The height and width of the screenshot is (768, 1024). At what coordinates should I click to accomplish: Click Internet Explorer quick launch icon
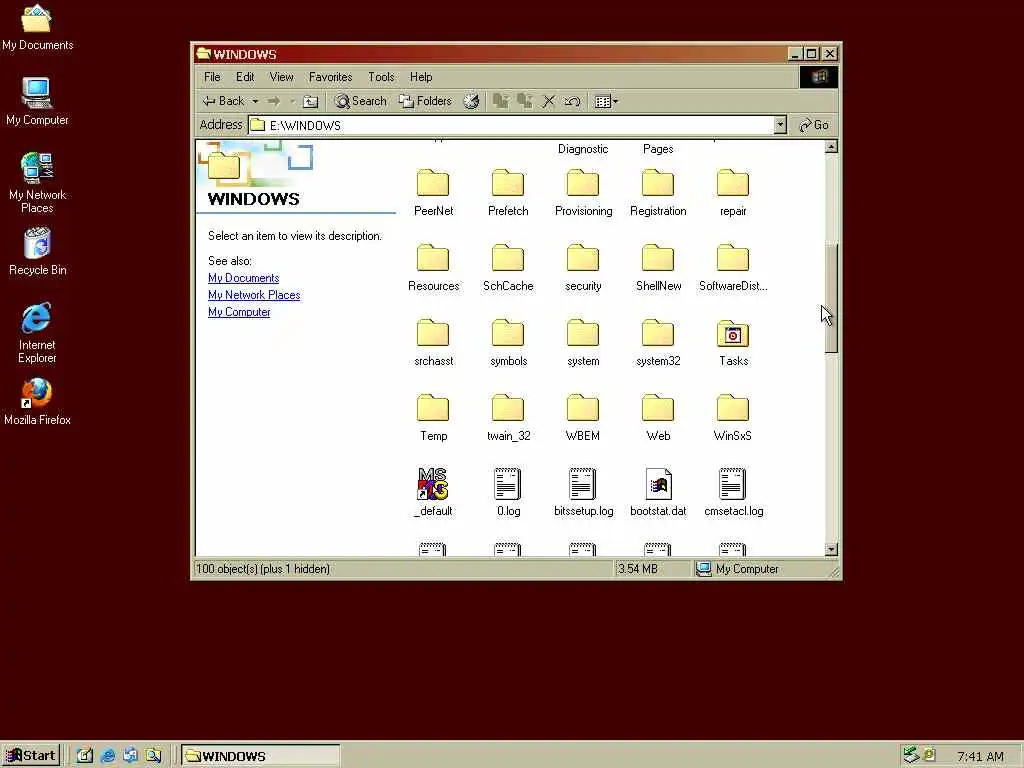108,756
